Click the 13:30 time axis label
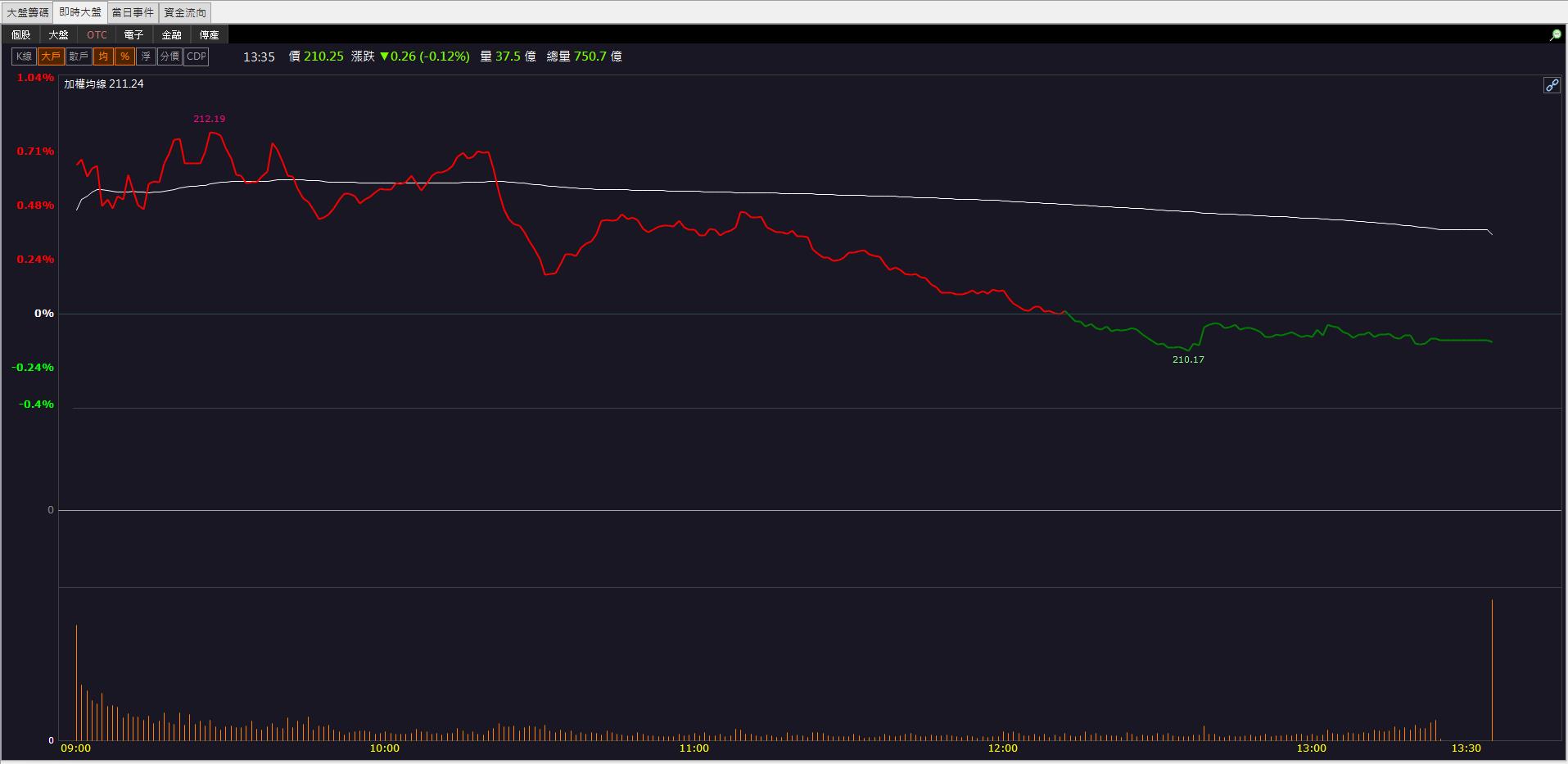 pos(1466,748)
